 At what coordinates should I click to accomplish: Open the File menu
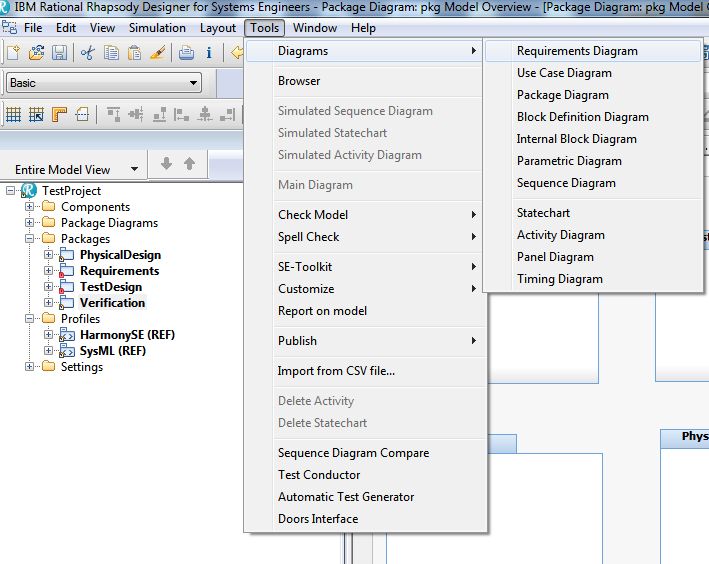33,28
